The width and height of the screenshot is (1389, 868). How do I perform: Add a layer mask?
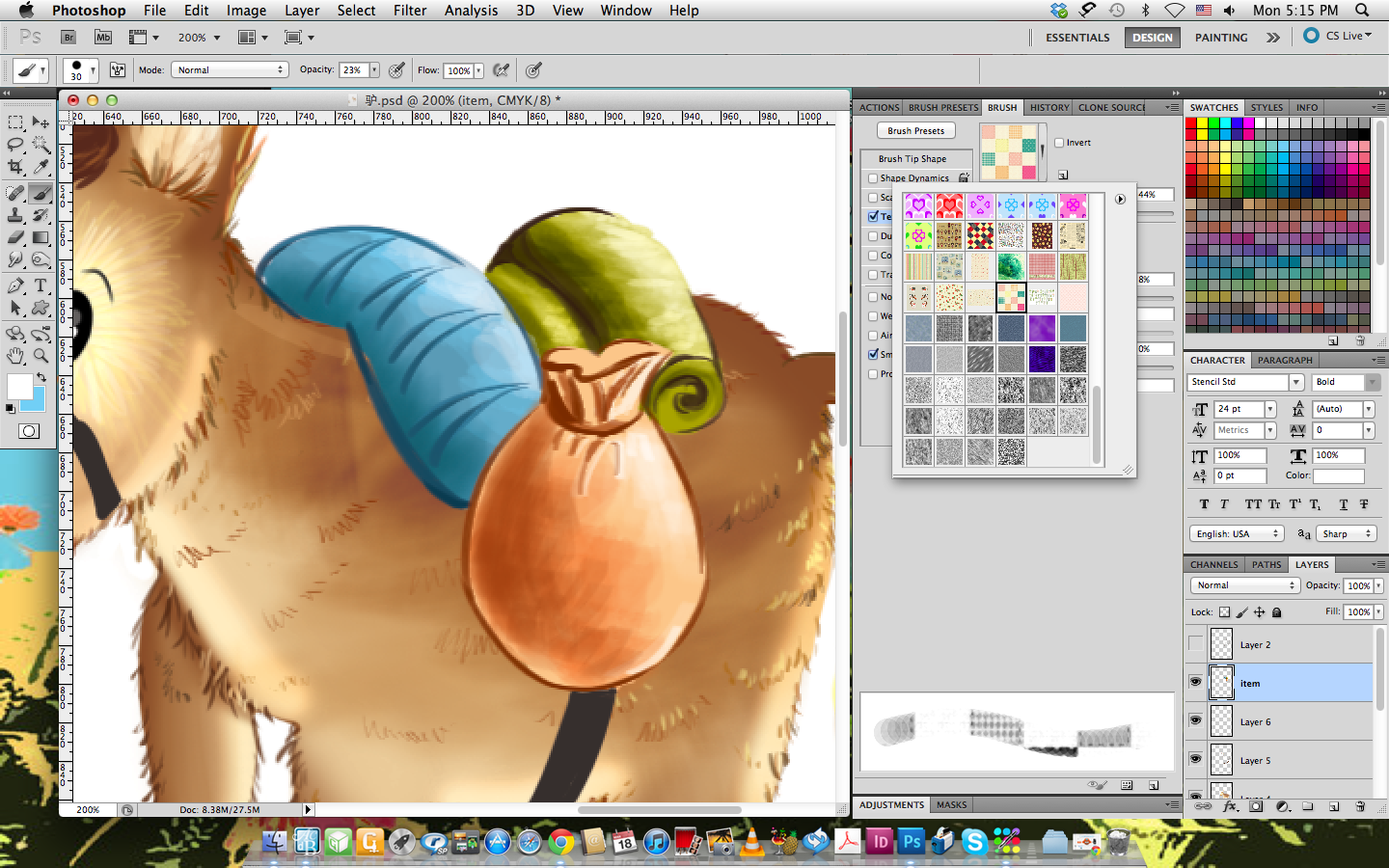(1256, 806)
